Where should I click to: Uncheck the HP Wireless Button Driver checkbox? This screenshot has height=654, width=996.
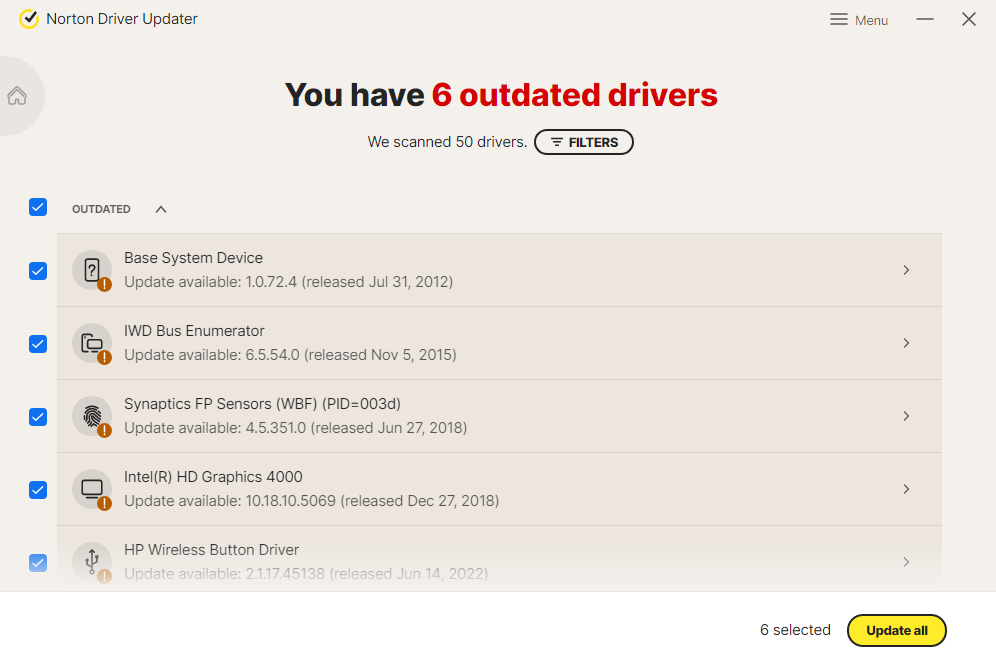click(38, 563)
